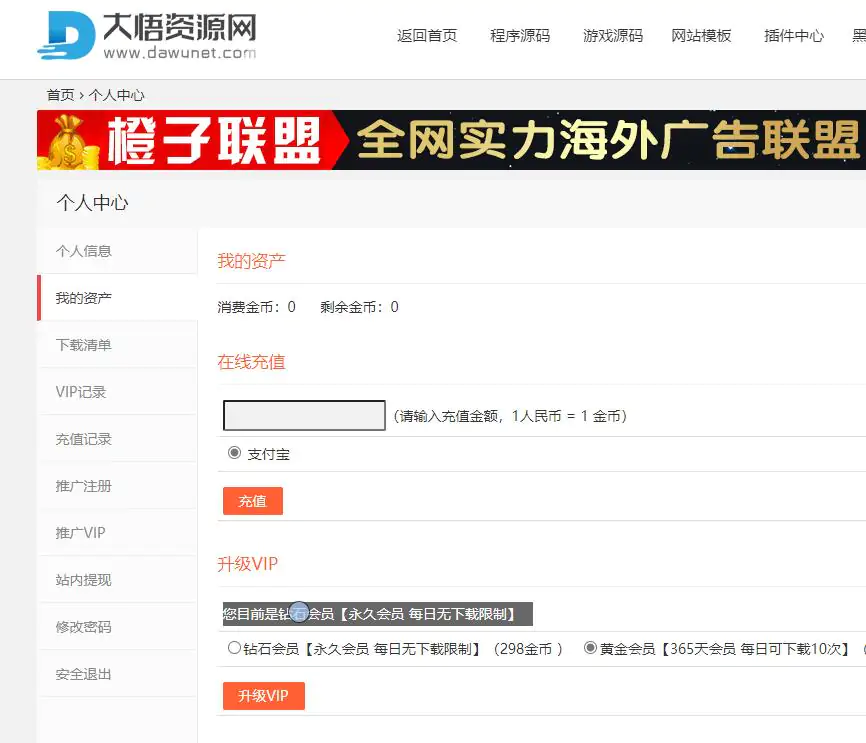
Task: Open 推广注册 in the sidebar
Action: pos(117,486)
